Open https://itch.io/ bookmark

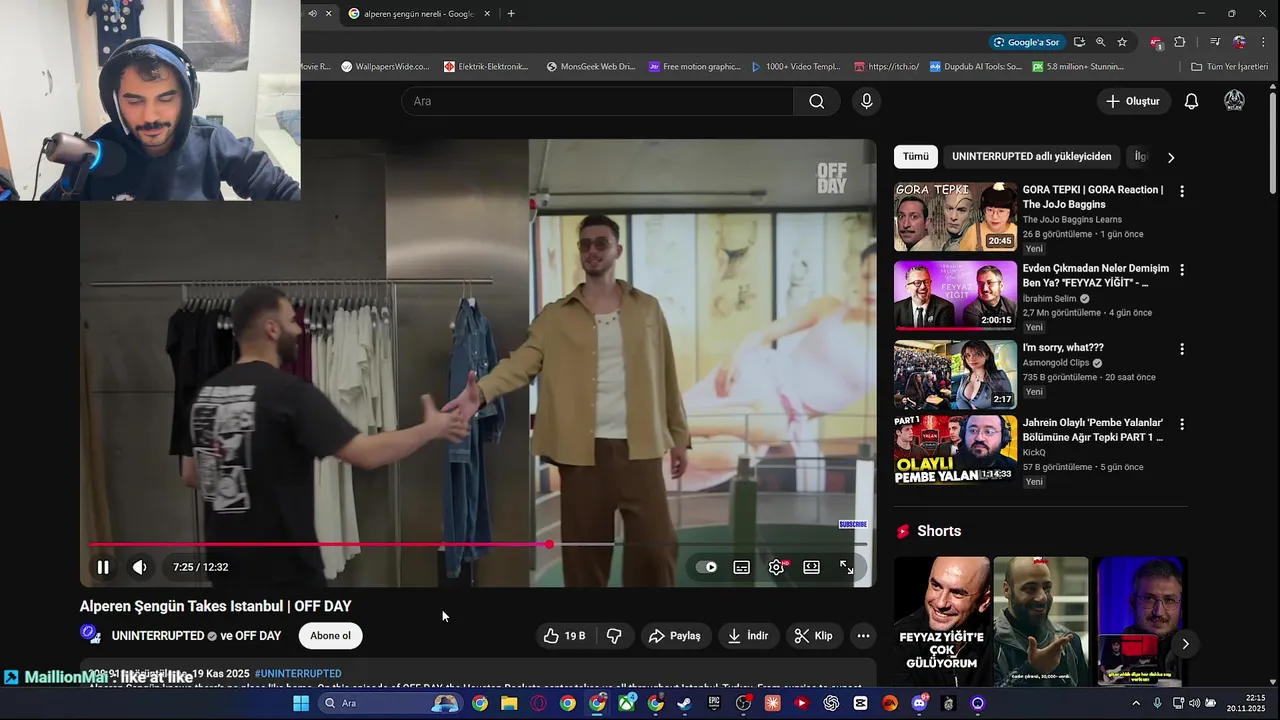coord(886,67)
